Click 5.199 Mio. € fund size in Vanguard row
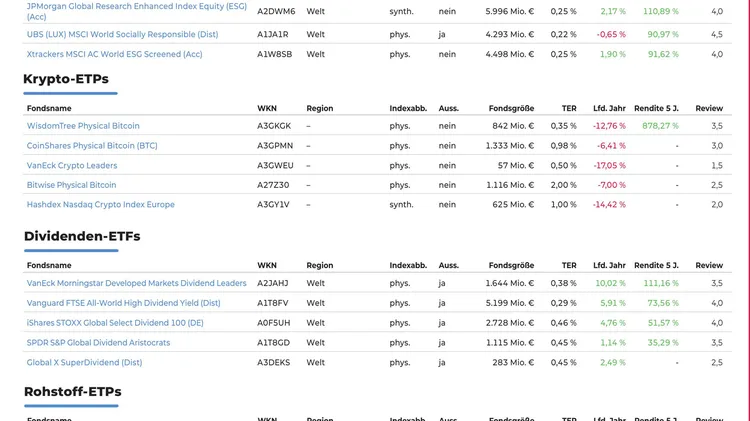 pyautogui.click(x=510, y=303)
